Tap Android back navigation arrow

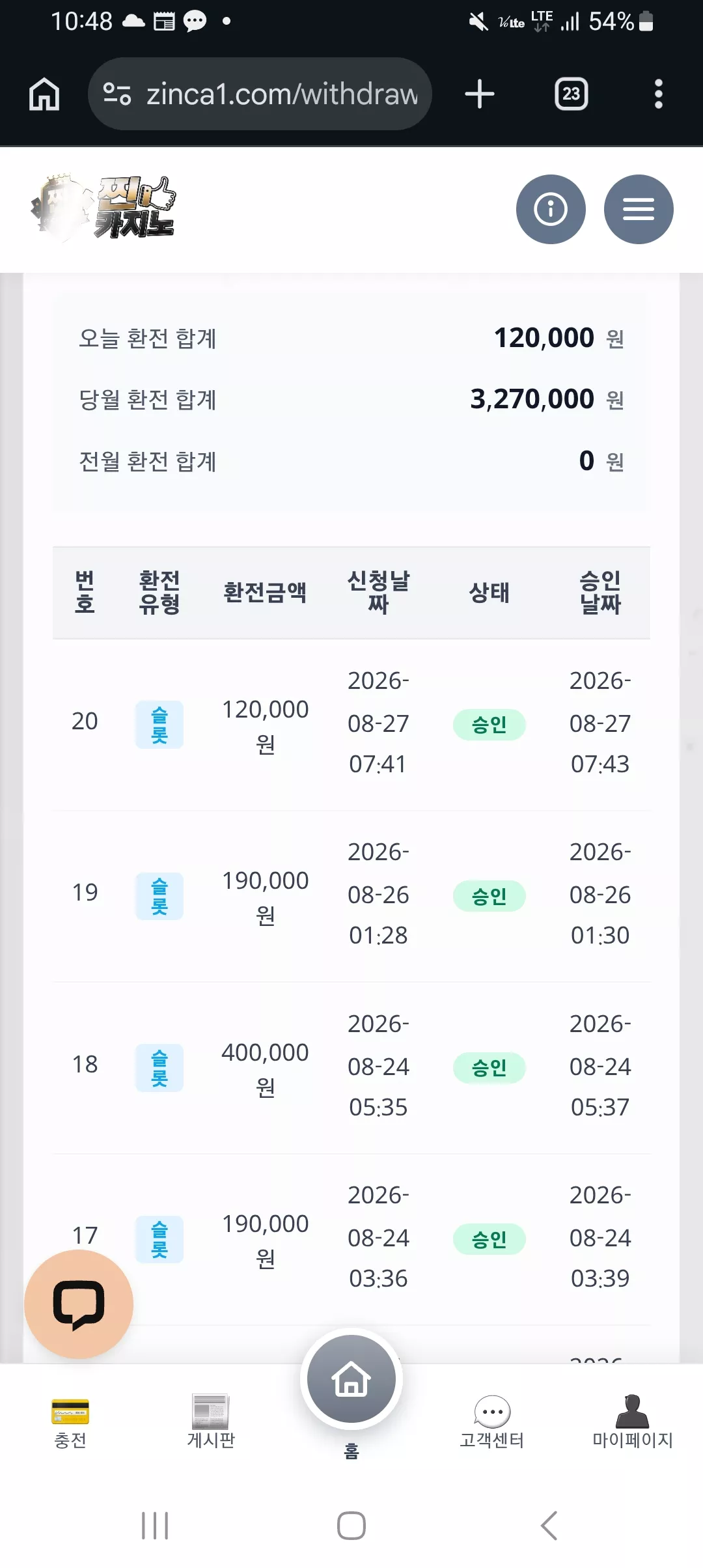[x=549, y=1526]
